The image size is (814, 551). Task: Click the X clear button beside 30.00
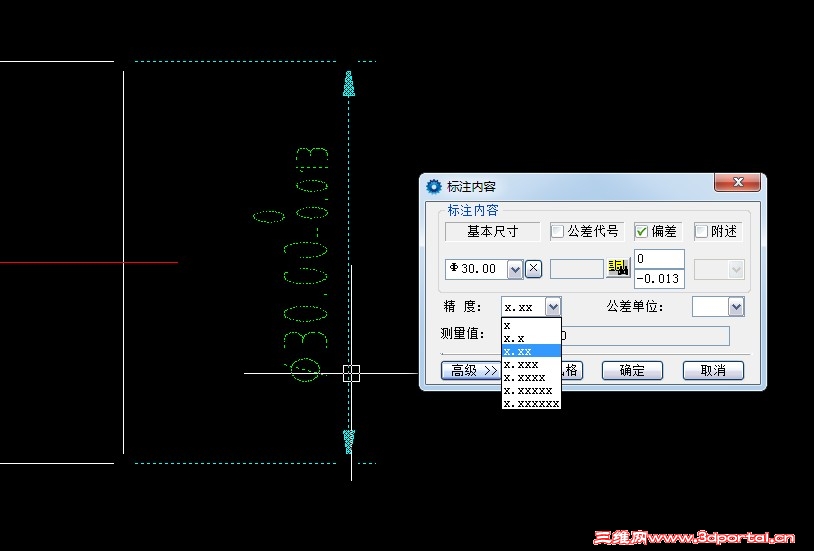[534, 269]
